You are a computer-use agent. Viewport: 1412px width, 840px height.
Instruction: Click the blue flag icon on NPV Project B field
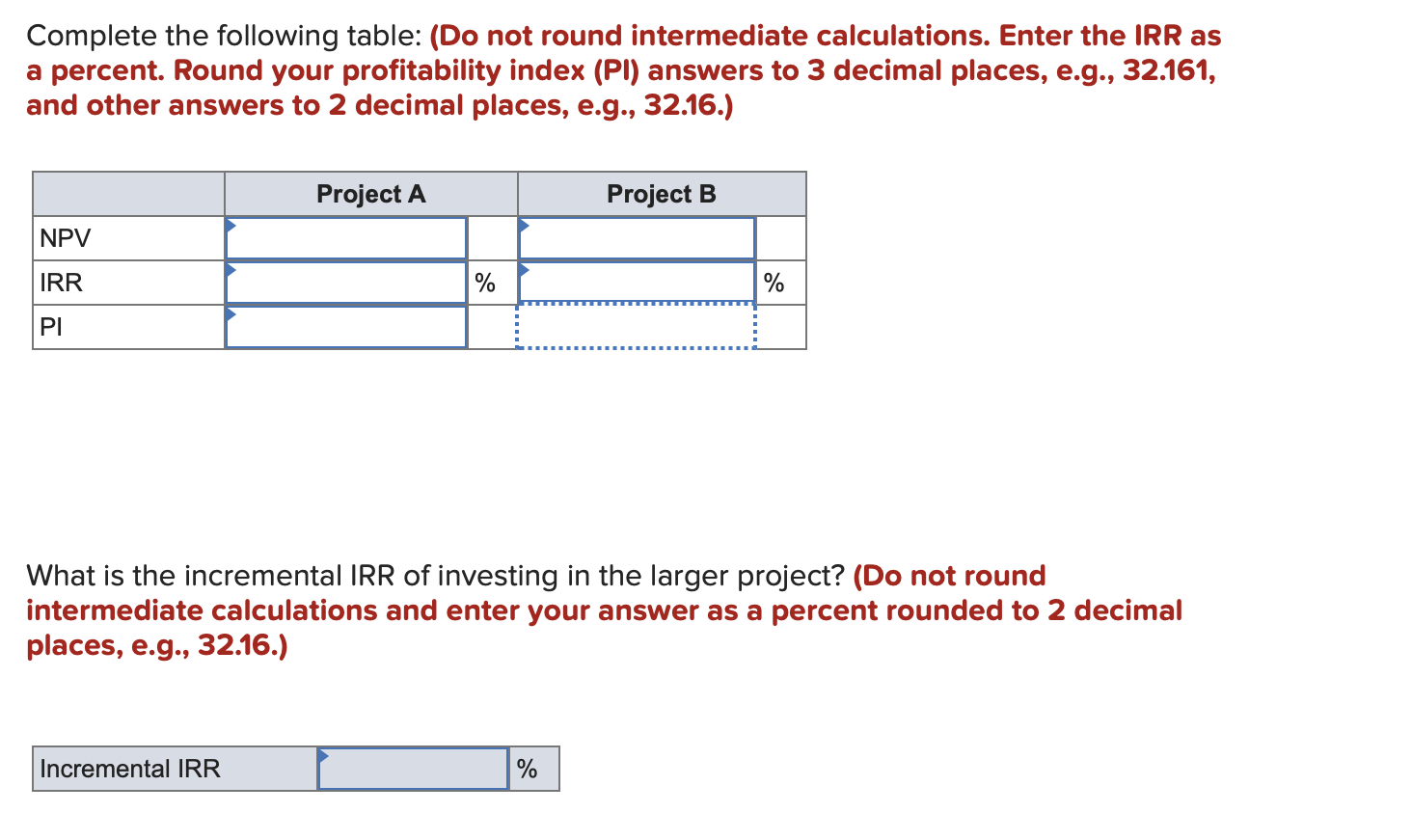(x=524, y=224)
